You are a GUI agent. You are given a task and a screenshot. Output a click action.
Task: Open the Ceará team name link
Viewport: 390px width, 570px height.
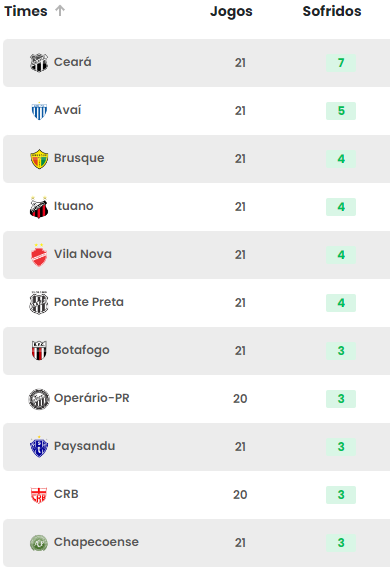(x=73, y=62)
